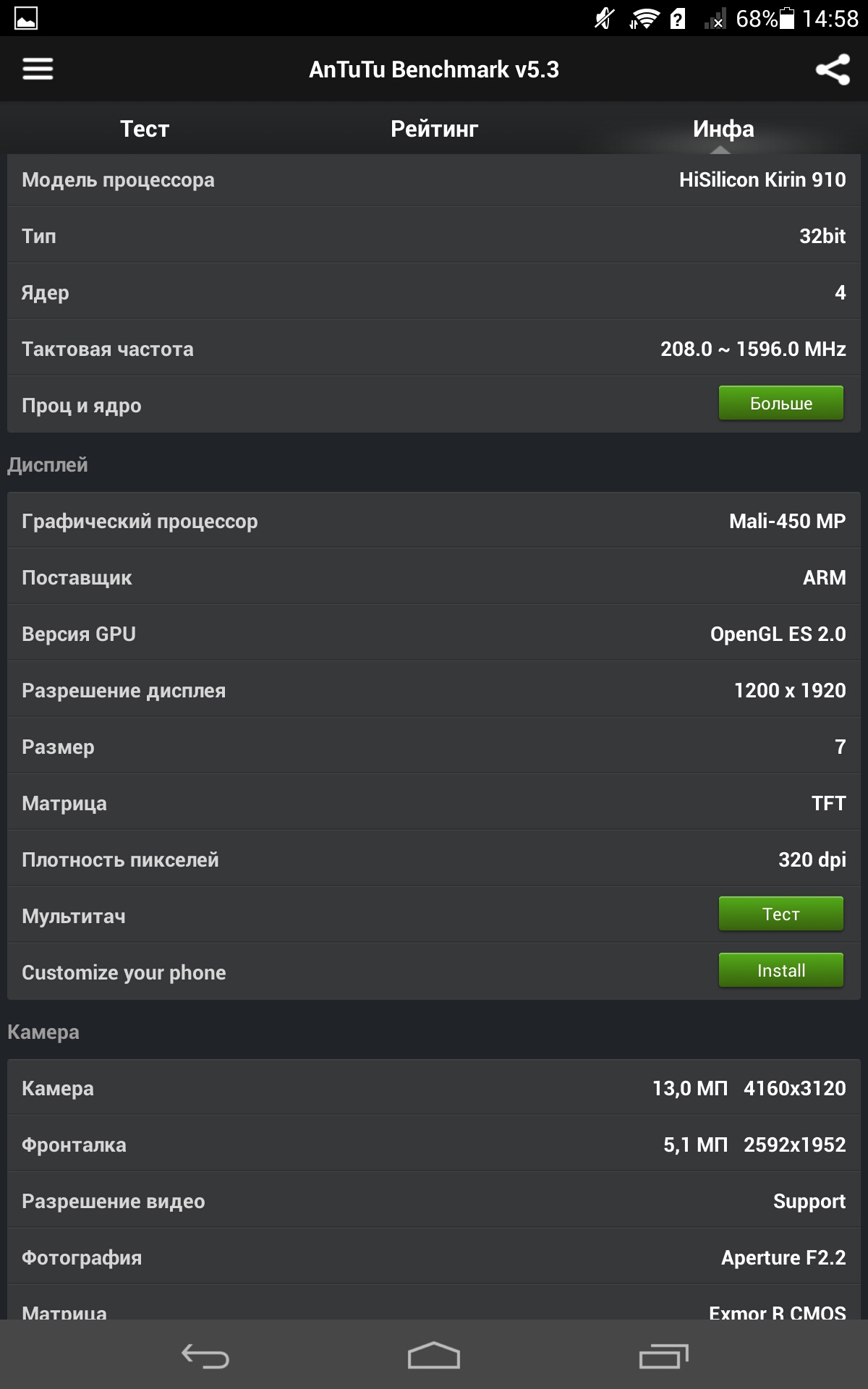The width and height of the screenshot is (868, 1389).
Task: Tap the Тактовая частота row
Action: point(434,349)
